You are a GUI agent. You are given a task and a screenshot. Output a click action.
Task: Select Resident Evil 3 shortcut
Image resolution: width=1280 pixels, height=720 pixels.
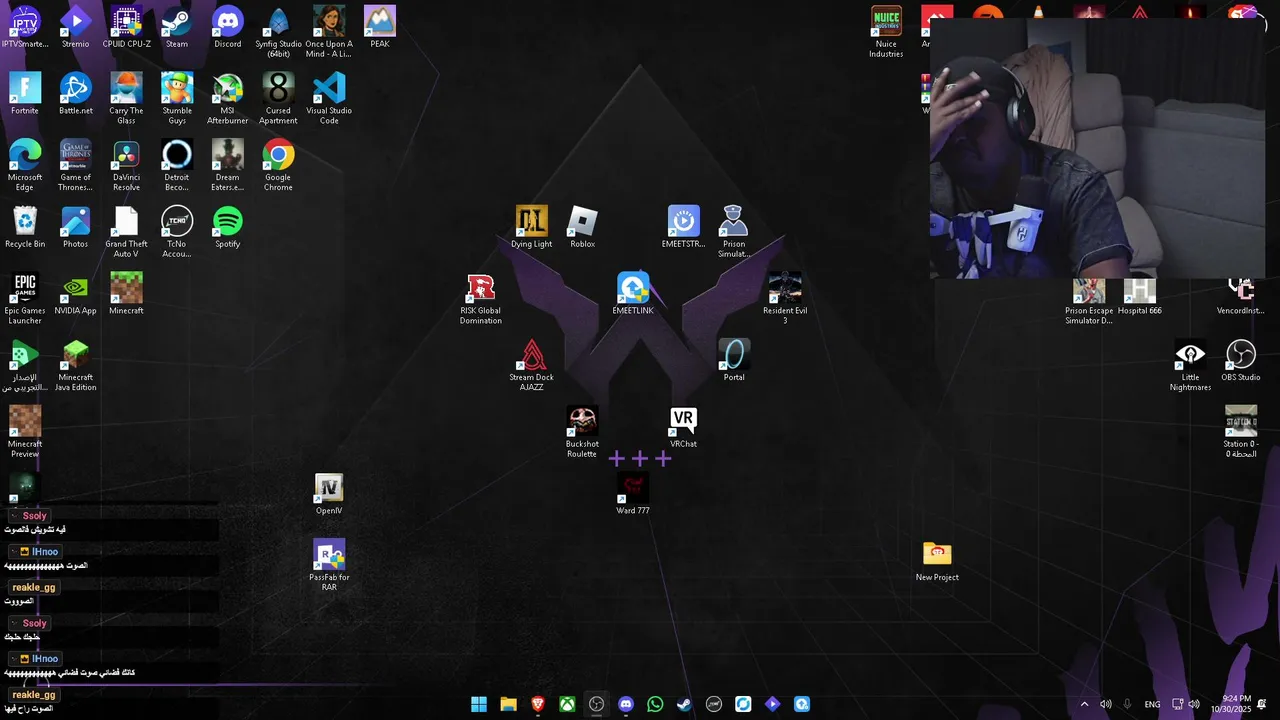click(785, 299)
